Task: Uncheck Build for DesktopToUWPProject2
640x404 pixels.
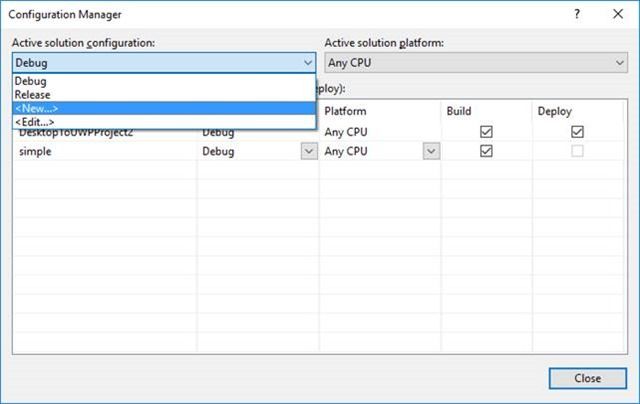Action: 487,132
